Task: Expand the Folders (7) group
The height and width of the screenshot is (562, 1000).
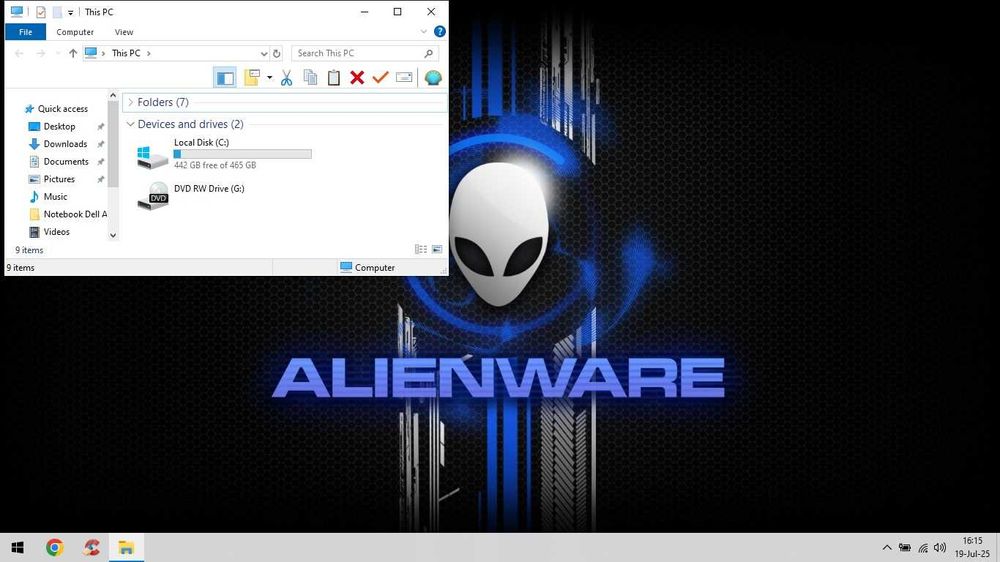Action: (131, 102)
